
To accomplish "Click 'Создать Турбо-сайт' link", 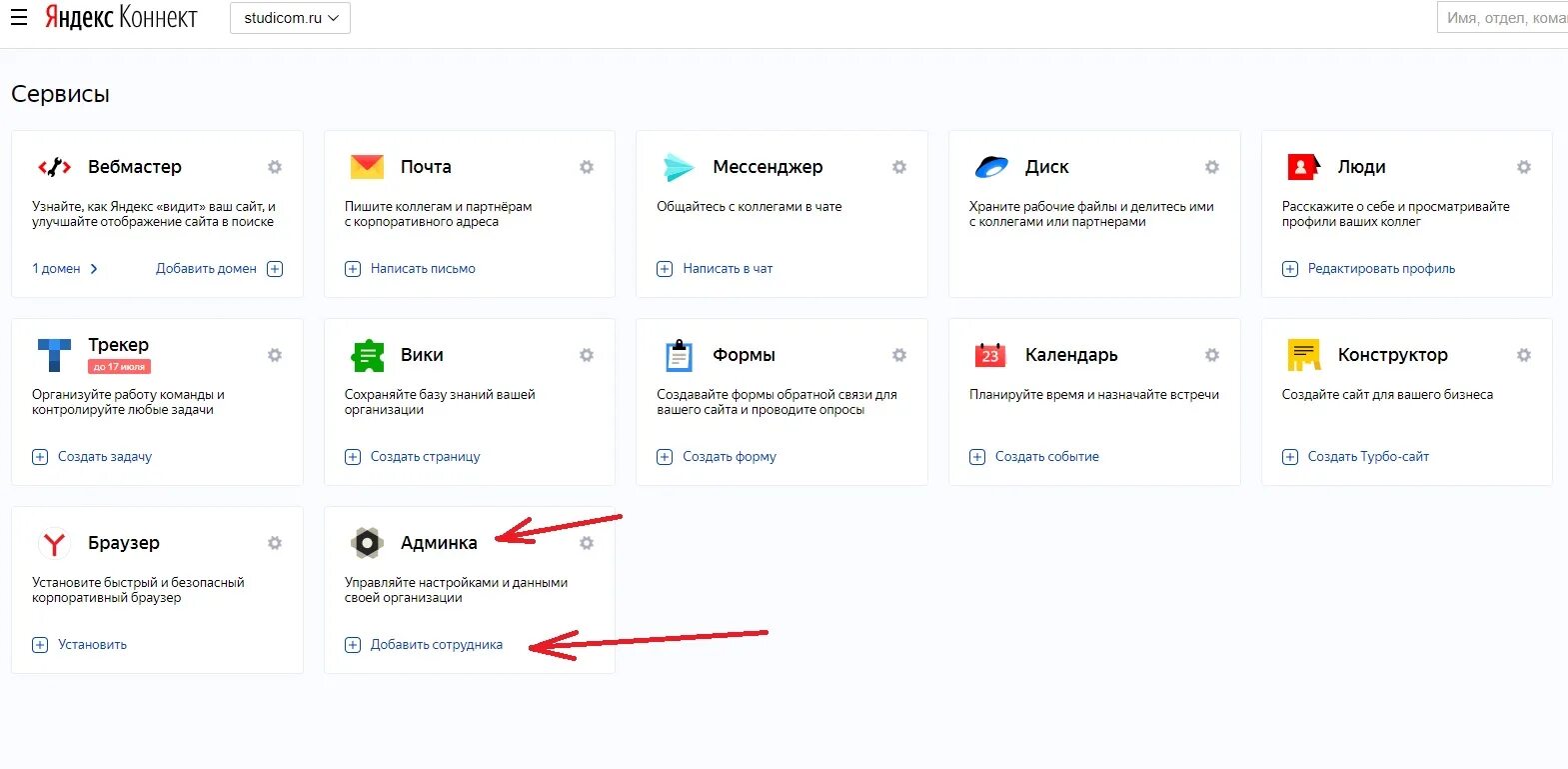I will pyautogui.click(x=1368, y=456).
